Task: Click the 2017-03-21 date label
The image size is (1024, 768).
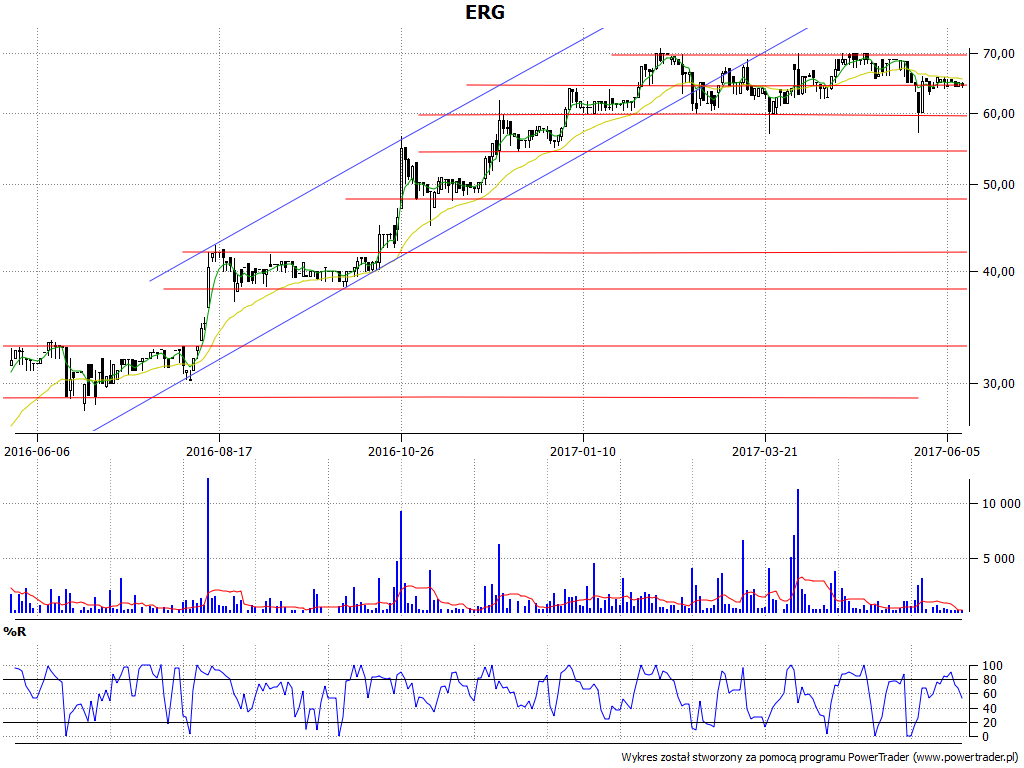Action: coord(765,451)
